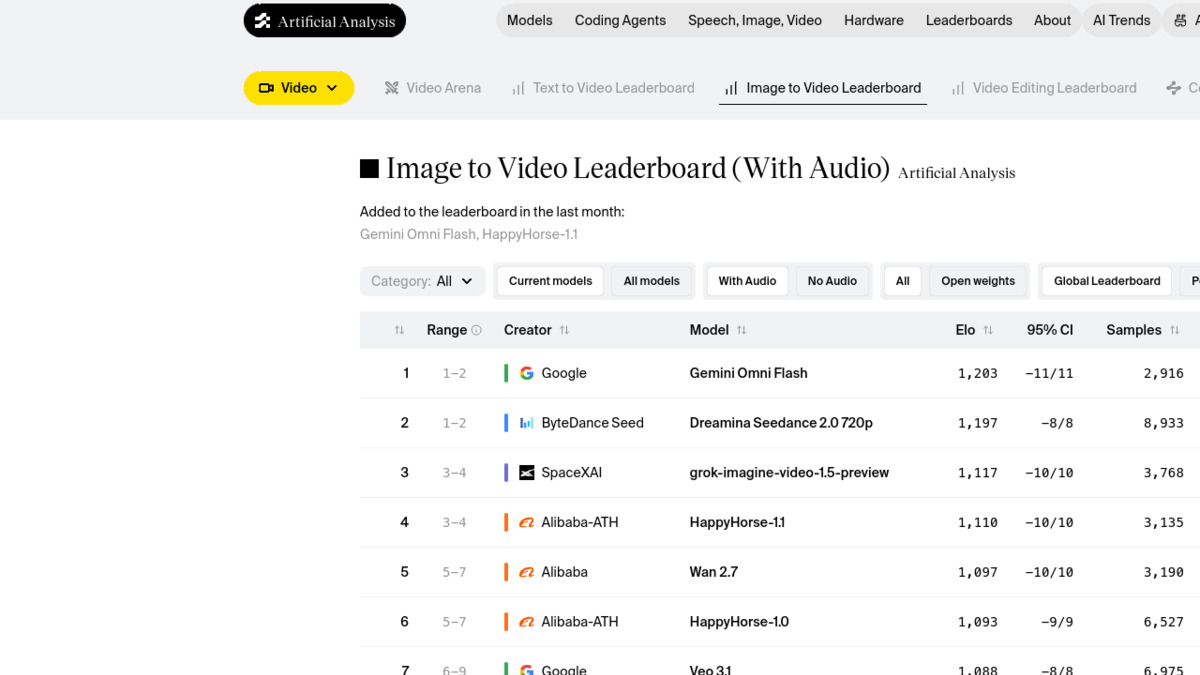Open the Category All dropdown
The width and height of the screenshot is (1200, 675).
(x=423, y=281)
